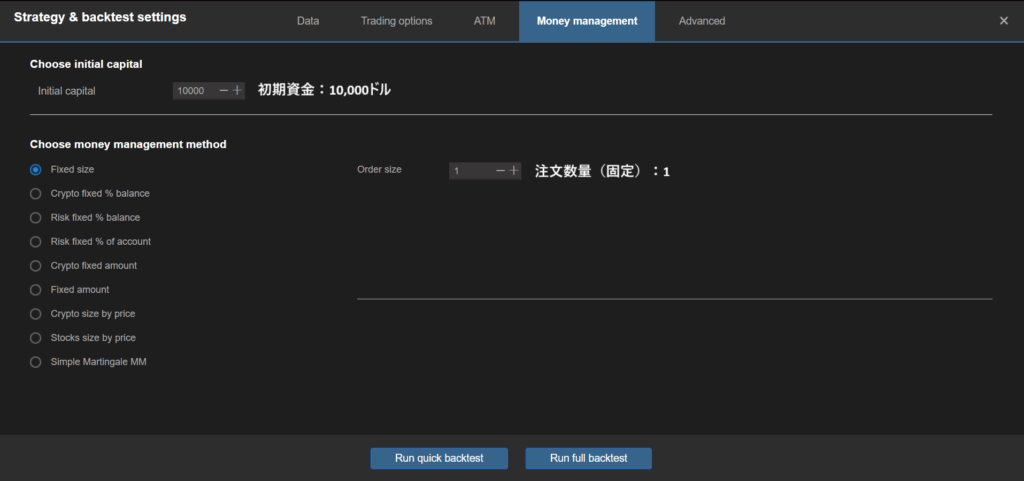
Task: Select the Fixed amount radio button
Action: click(x=36, y=290)
